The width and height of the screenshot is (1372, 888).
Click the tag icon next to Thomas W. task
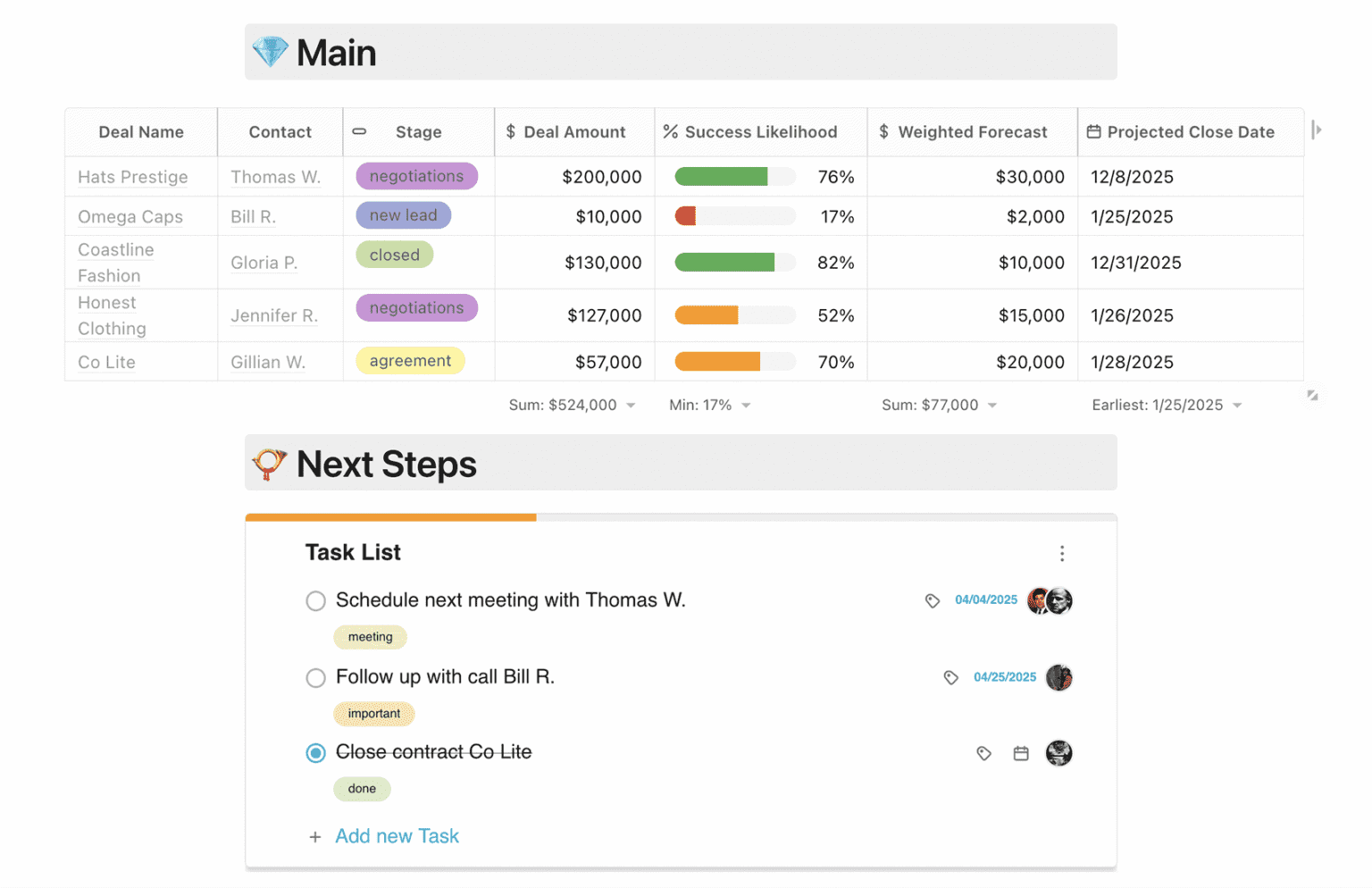click(x=933, y=600)
